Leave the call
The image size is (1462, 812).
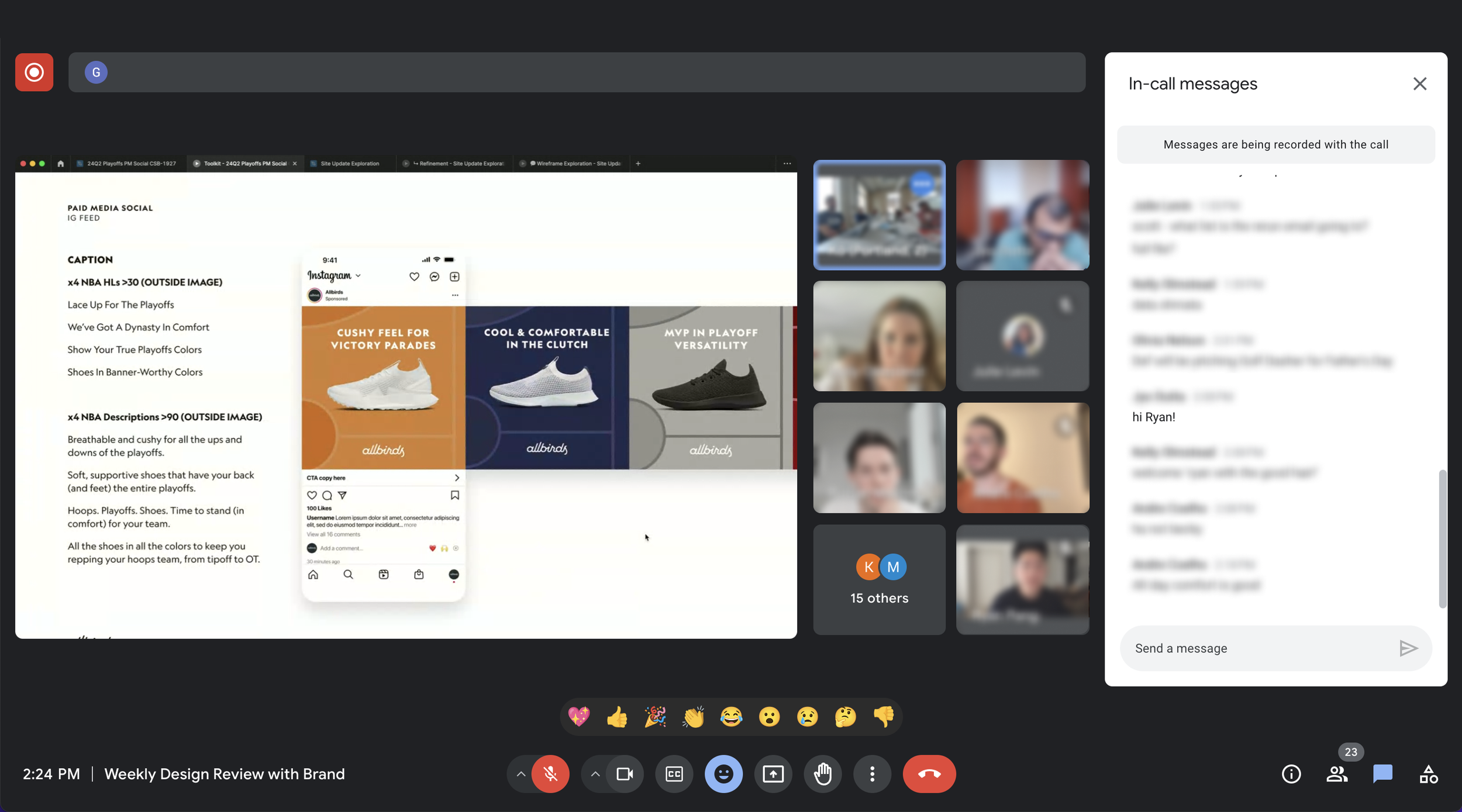click(929, 774)
